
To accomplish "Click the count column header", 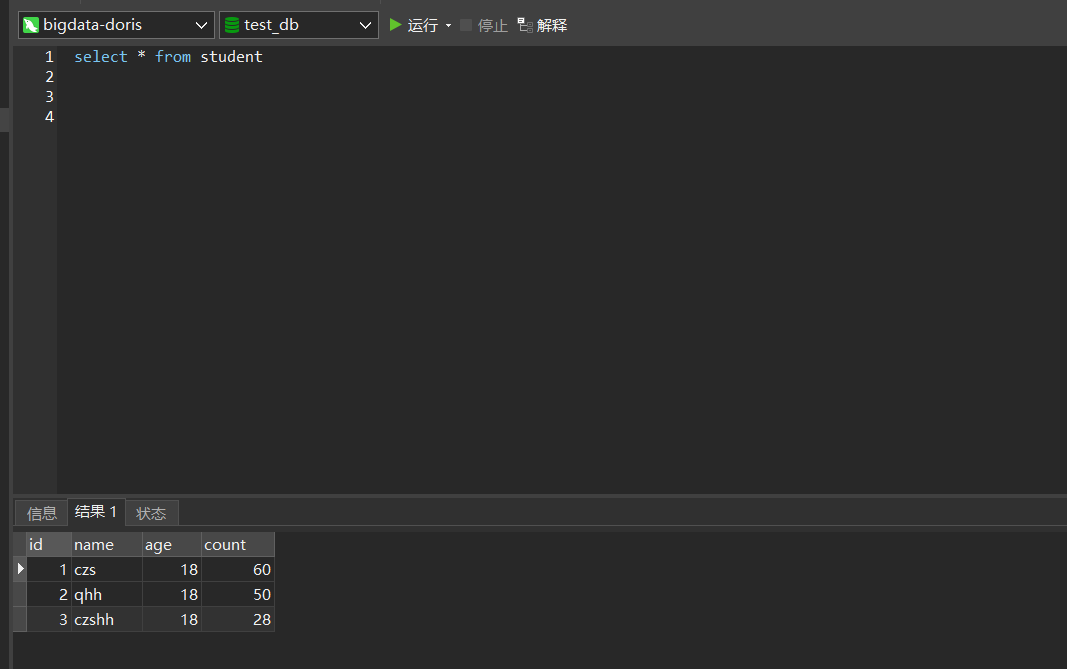I will (237, 544).
